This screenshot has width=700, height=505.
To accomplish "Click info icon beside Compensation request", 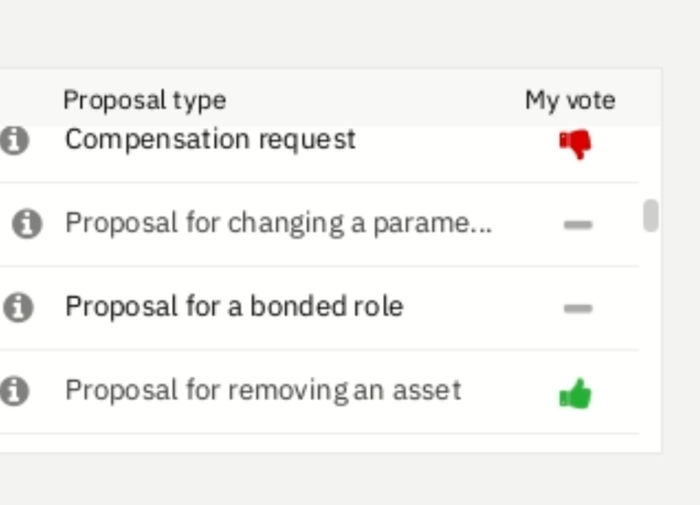I will coord(13,141).
